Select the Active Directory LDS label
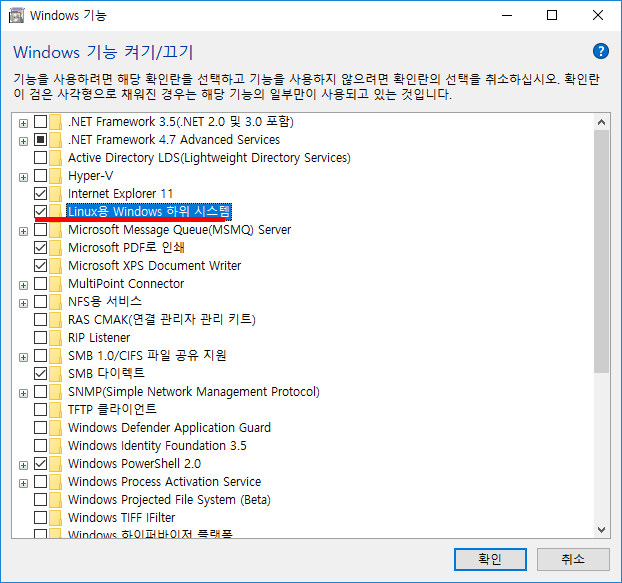 click(x=209, y=157)
